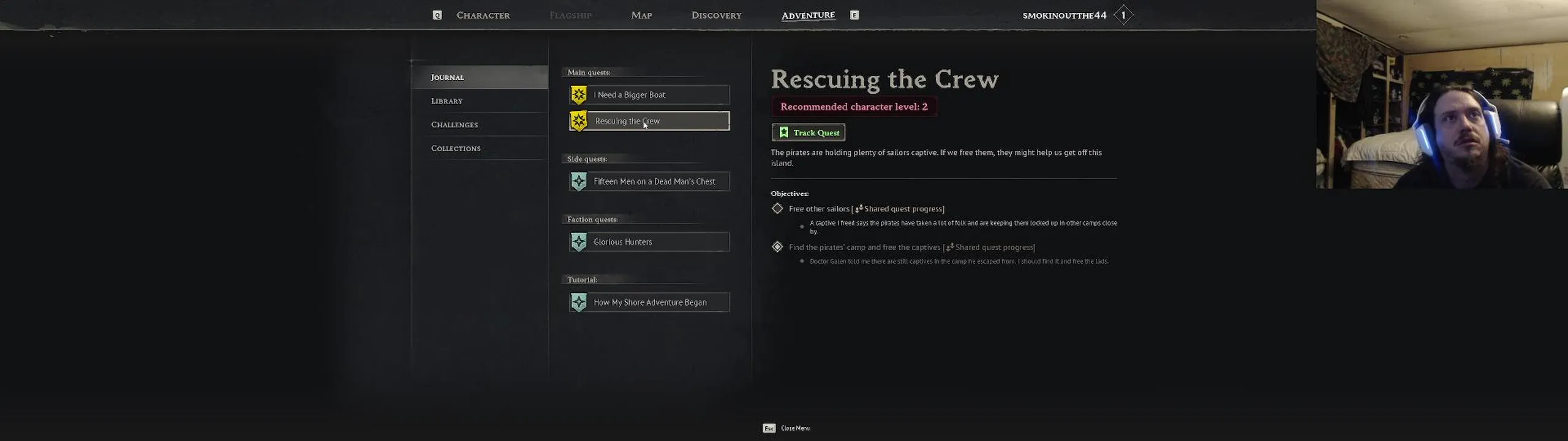The height and width of the screenshot is (441, 1568).
Task: Click the Esc key icon for Close Menu
Action: pyautogui.click(x=769, y=428)
